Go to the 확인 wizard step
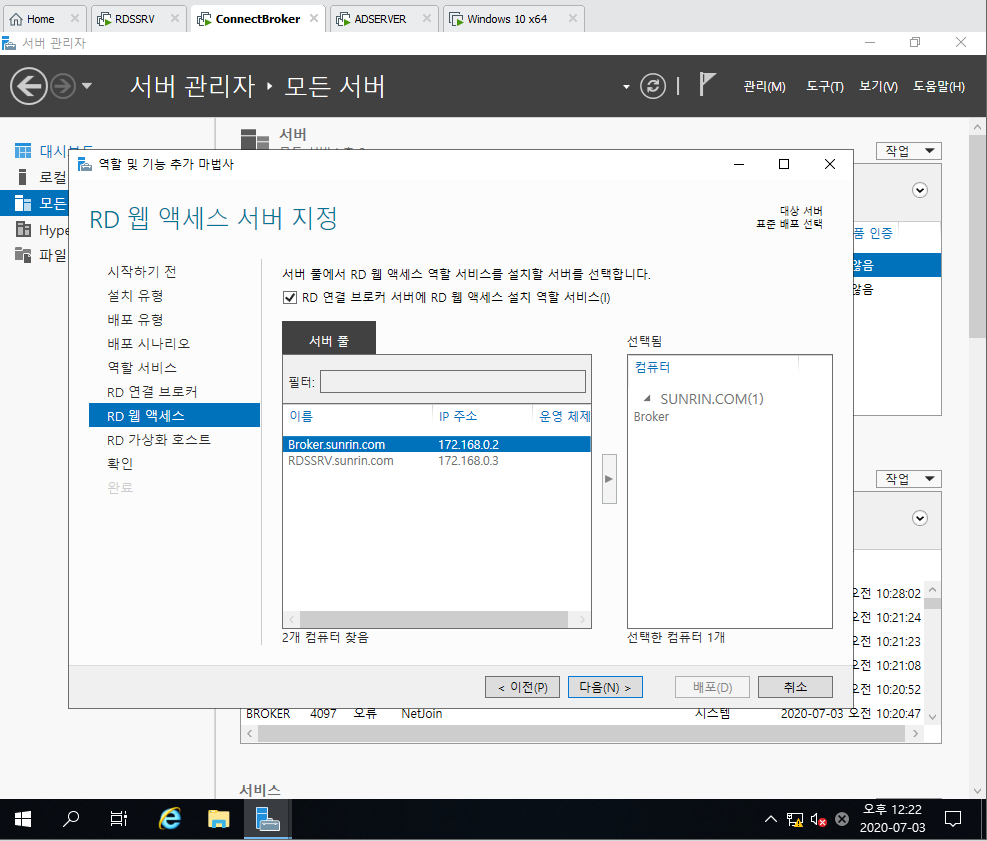The height and width of the screenshot is (841, 987). [x=120, y=463]
